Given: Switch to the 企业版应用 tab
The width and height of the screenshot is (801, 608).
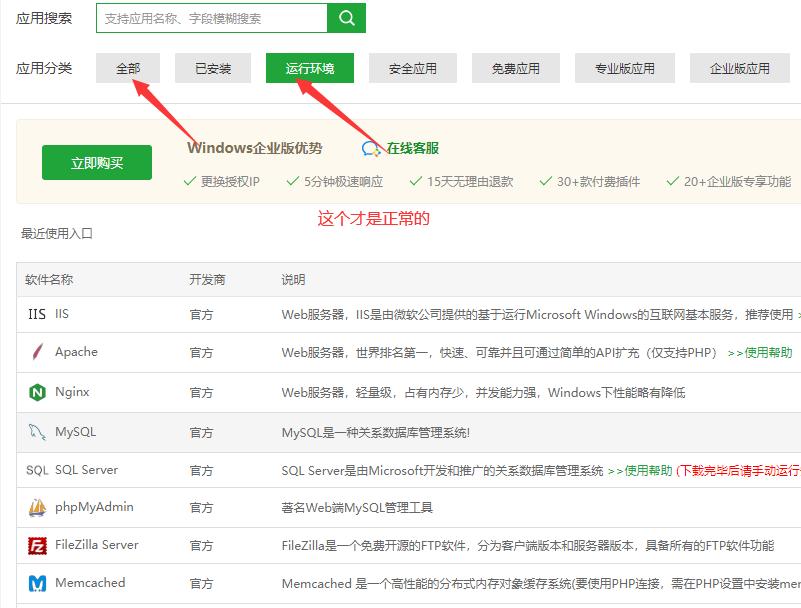Looking at the screenshot, I should pyautogui.click(x=740, y=68).
